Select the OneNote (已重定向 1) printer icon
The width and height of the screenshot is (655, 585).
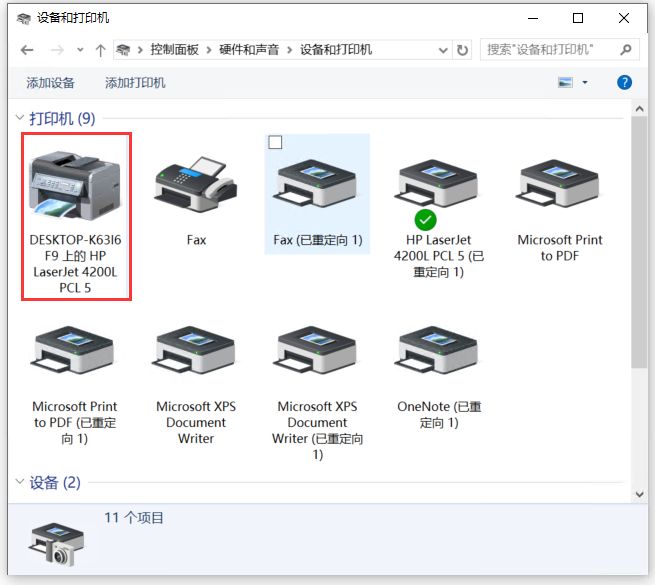[438, 350]
